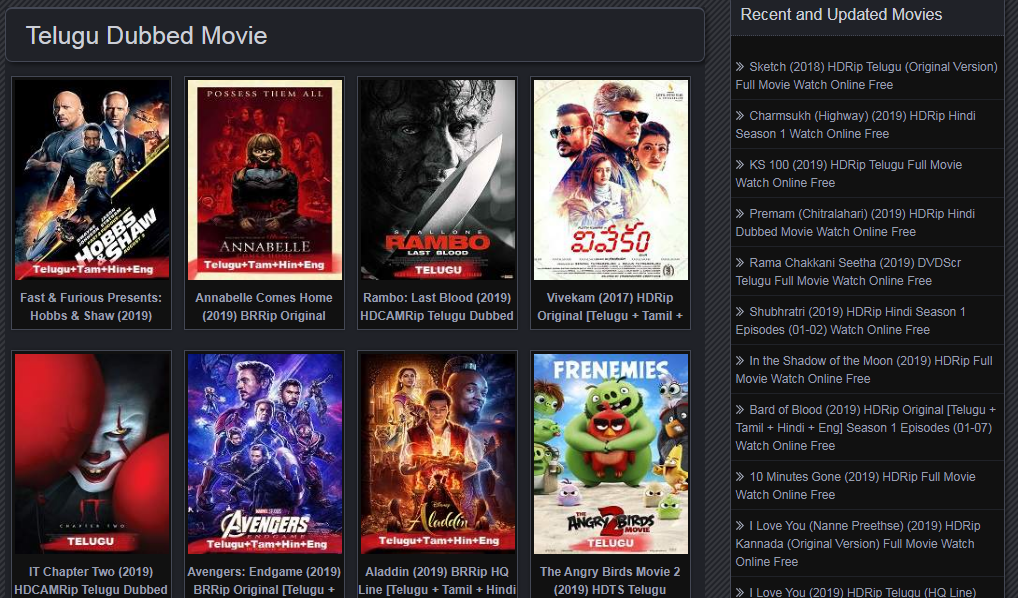Open the Avengers Endgame poster
This screenshot has height=598, width=1018.
pos(264,454)
